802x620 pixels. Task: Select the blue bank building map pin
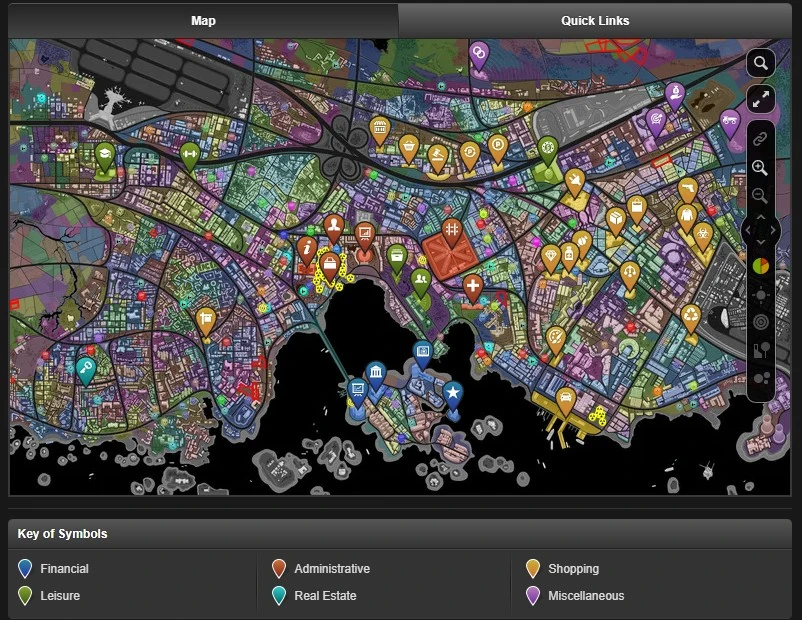[375, 375]
